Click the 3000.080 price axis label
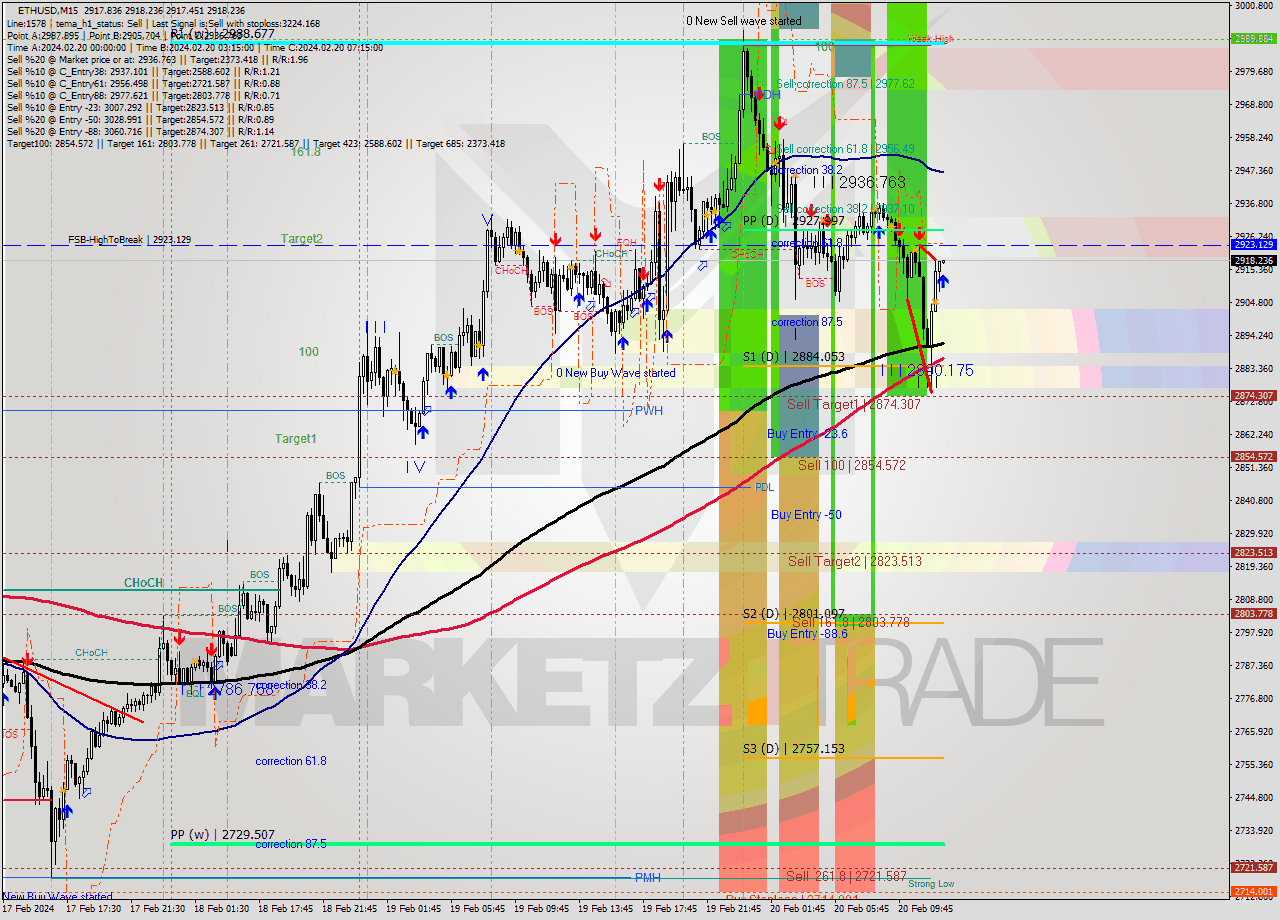 click(x=1252, y=5)
